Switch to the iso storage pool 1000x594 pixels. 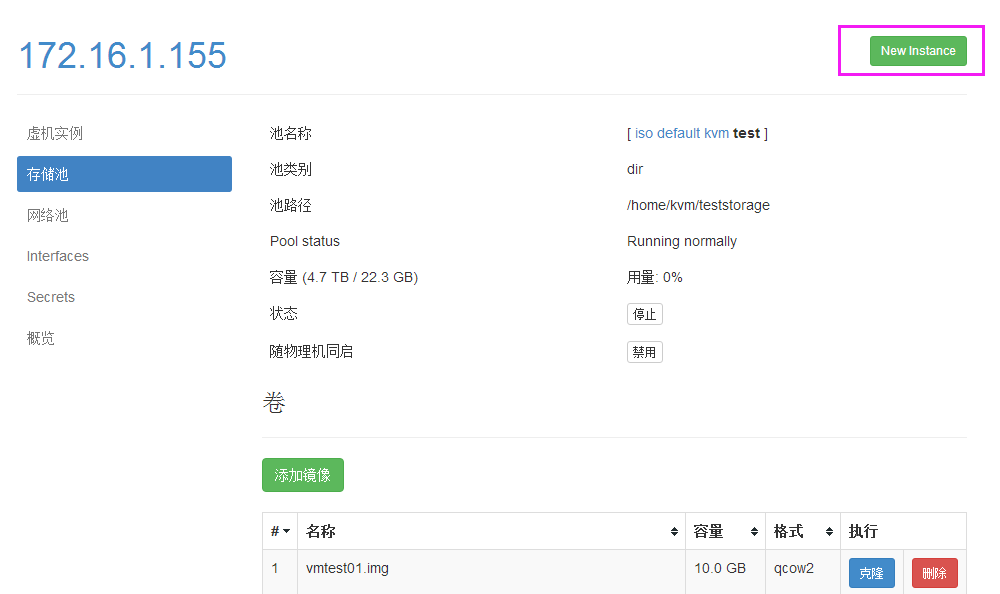643,133
